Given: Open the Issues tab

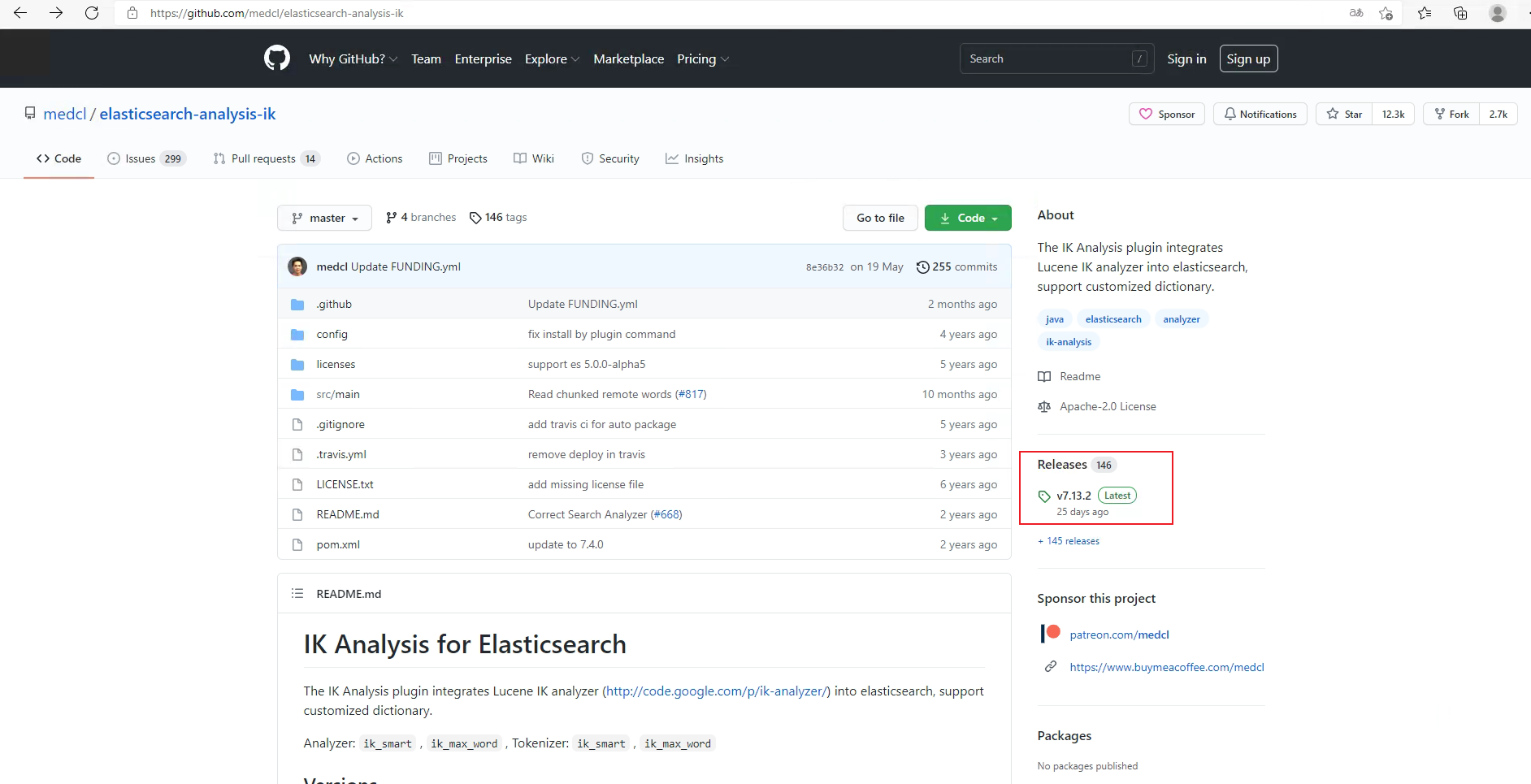Looking at the screenshot, I should tap(147, 158).
